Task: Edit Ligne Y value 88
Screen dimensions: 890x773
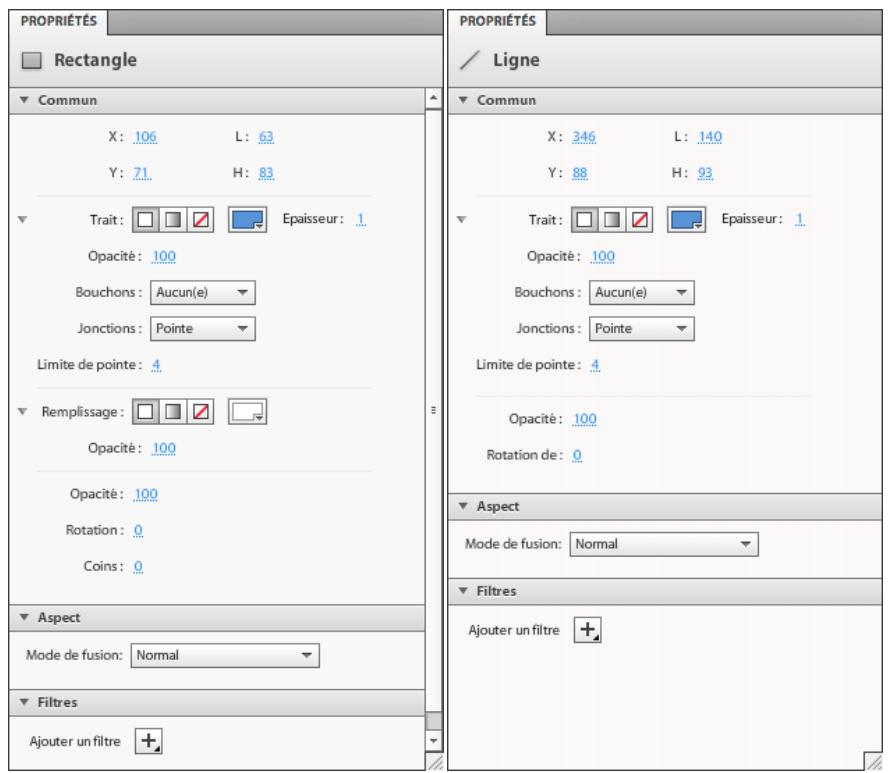Action: 580,173
